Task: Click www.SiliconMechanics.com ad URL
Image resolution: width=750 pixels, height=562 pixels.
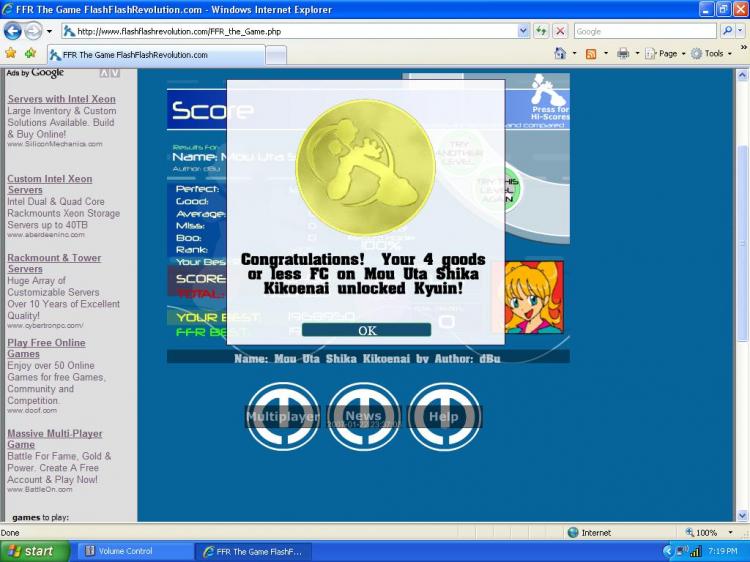Action: coord(55,143)
